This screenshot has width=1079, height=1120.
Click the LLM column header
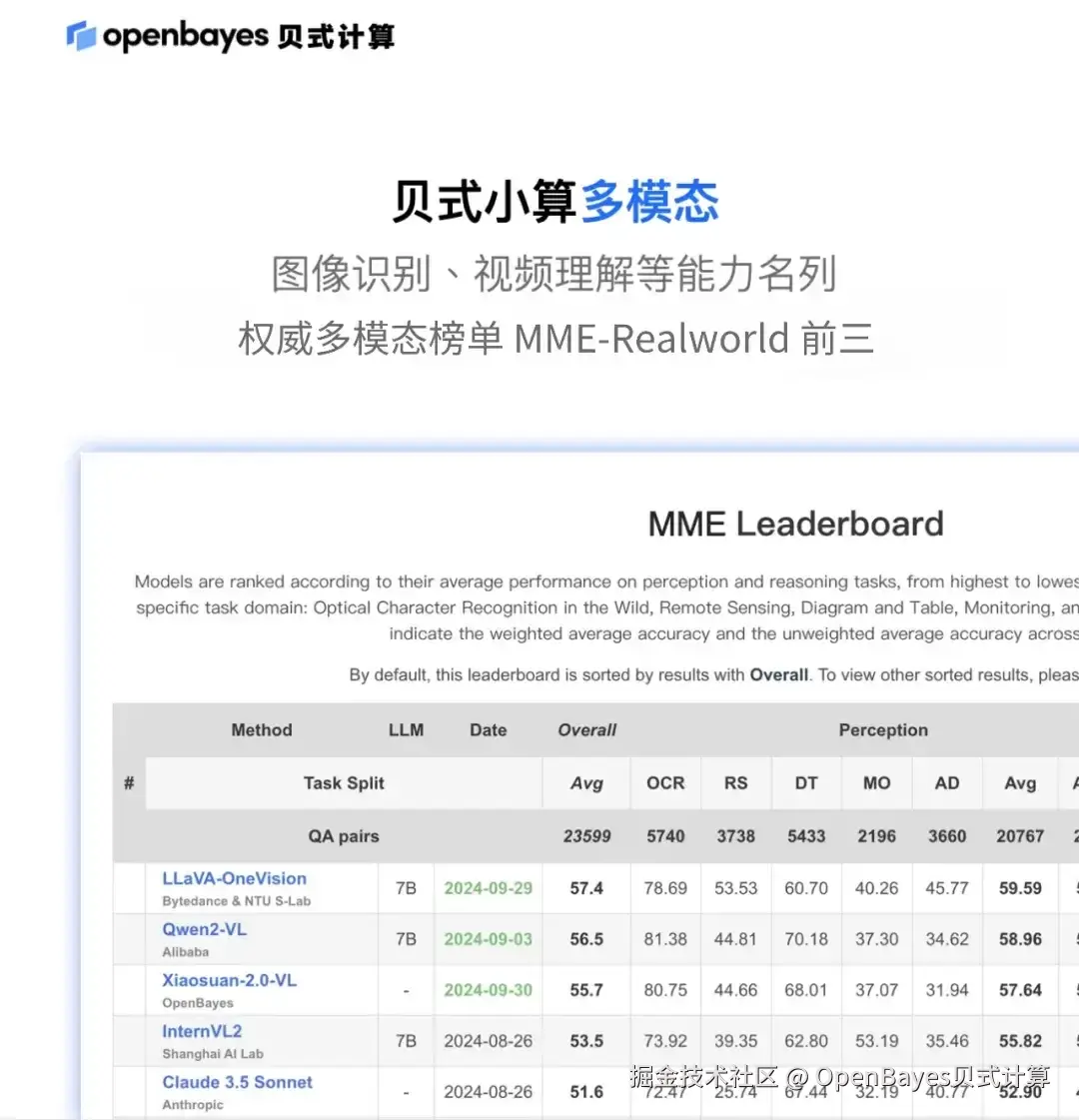(407, 730)
